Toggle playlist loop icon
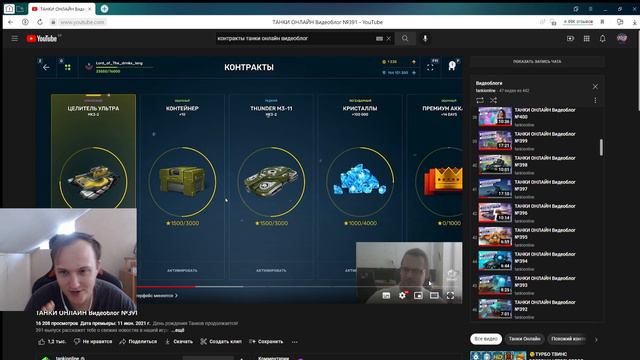 pyautogui.click(x=480, y=100)
